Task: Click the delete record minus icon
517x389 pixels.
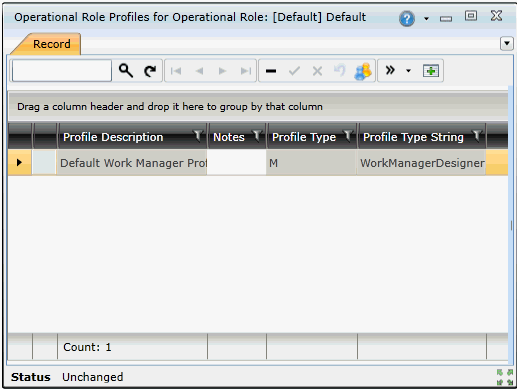Action: [x=271, y=71]
